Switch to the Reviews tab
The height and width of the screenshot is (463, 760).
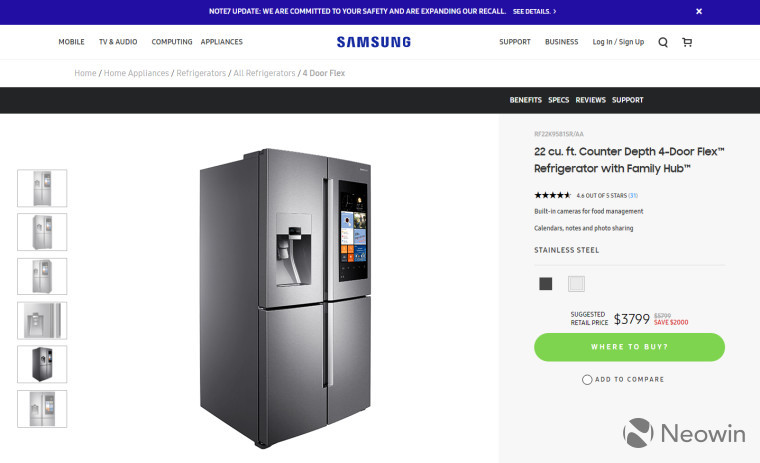tap(590, 100)
